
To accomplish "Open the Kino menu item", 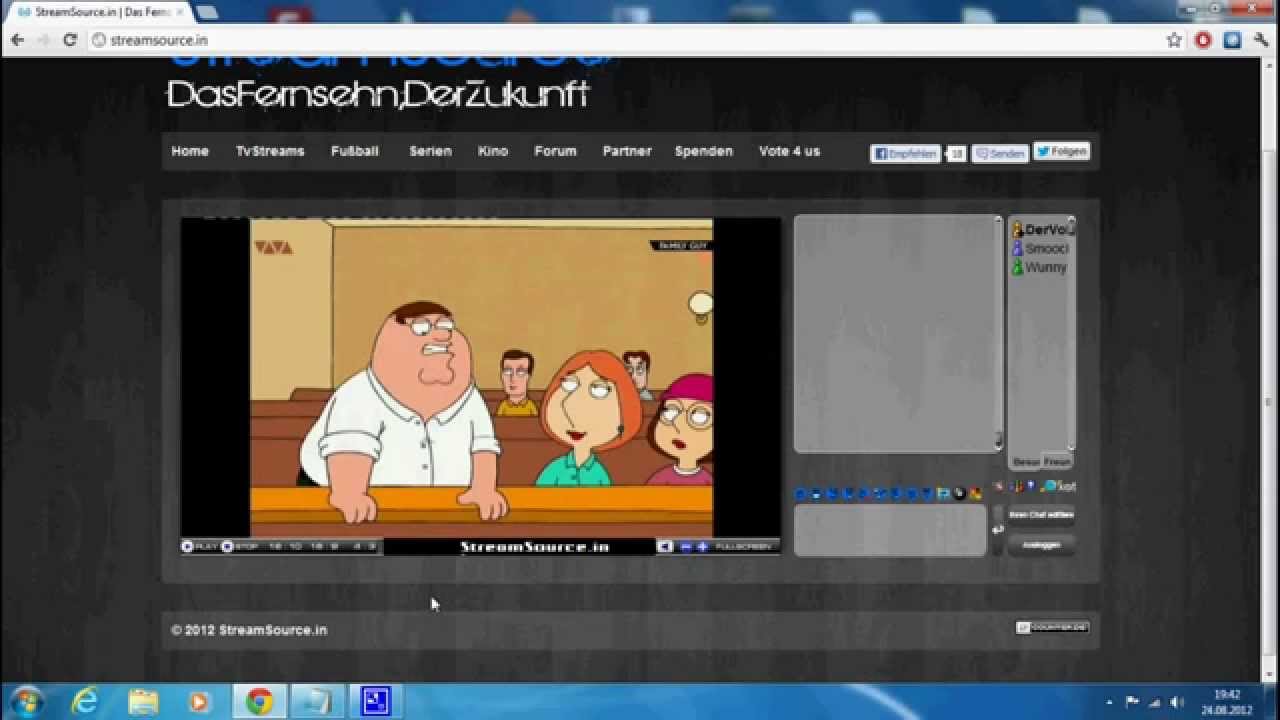I will pyautogui.click(x=493, y=151).
